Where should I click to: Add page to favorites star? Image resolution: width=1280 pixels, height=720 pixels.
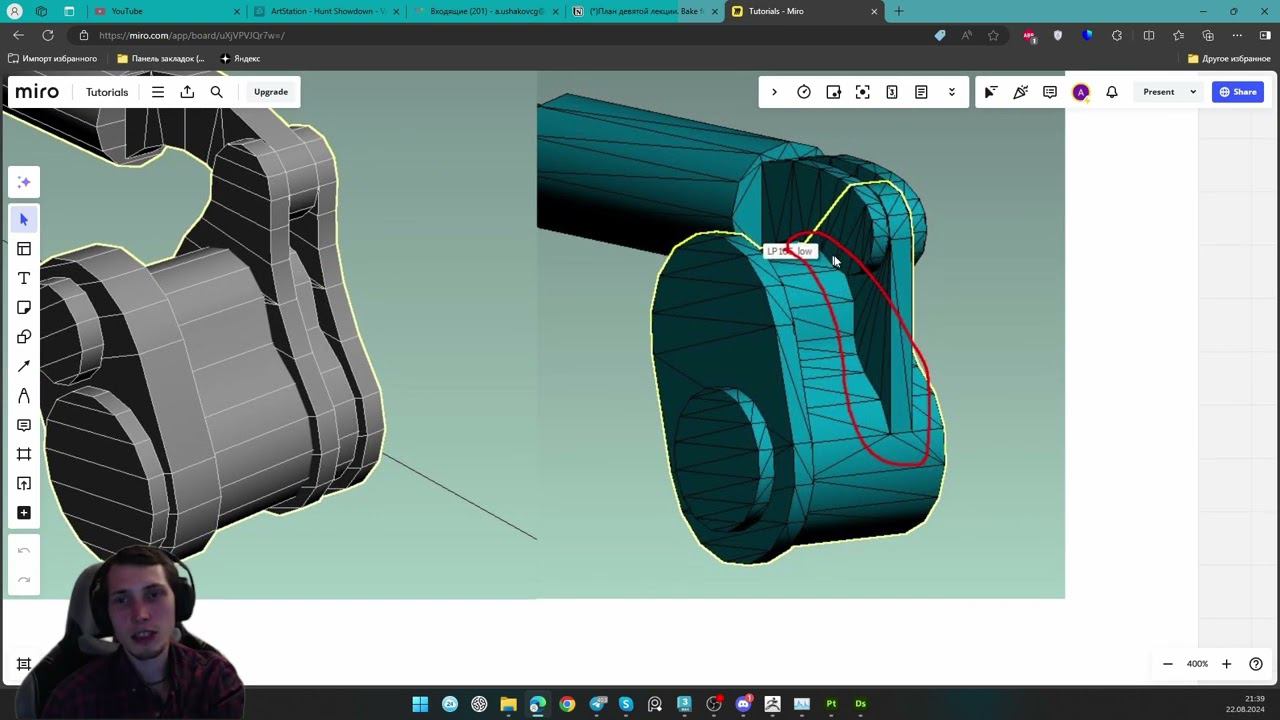(x=993, y=35)
